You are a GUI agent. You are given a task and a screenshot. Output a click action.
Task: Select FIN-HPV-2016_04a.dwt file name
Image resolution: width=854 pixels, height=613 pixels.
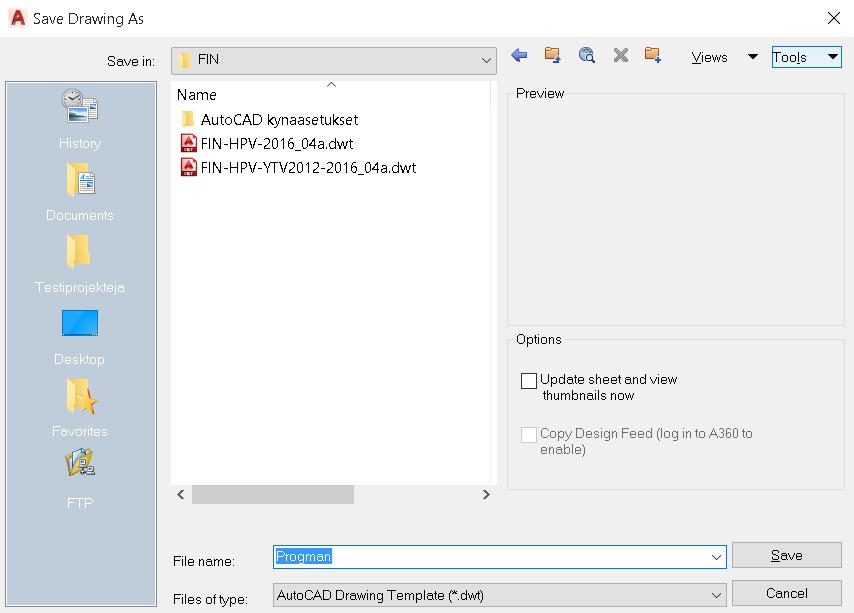tap(277, 144)
